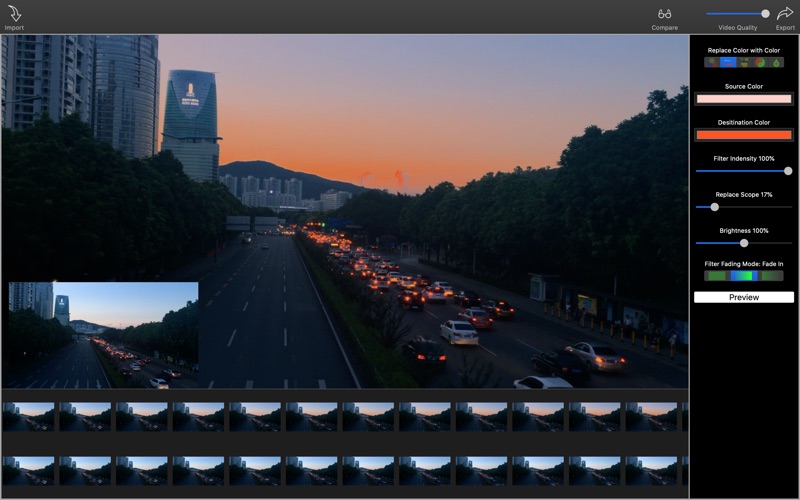Viewport: 800px width, 500px height.
Task: Select last full frame in the upper filmstrip
Action: click(x=651, y=417)
